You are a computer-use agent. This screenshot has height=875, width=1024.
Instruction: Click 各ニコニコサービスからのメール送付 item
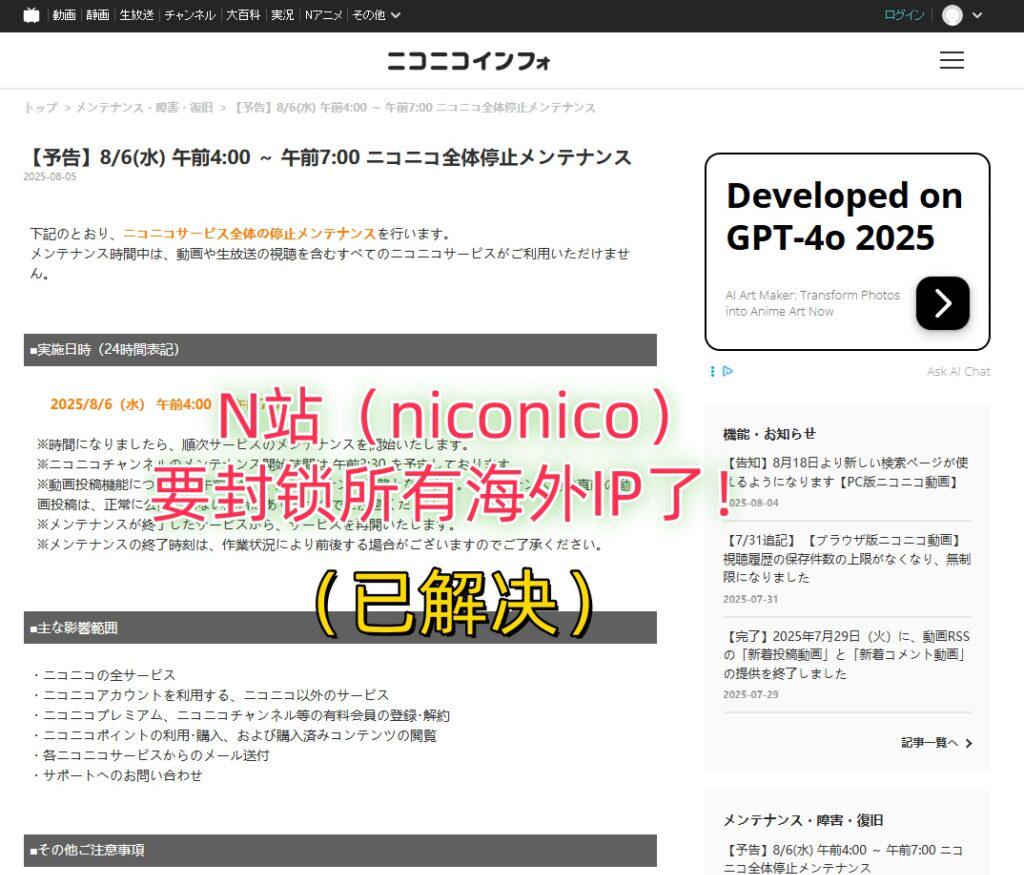click(x=150, y=755)
